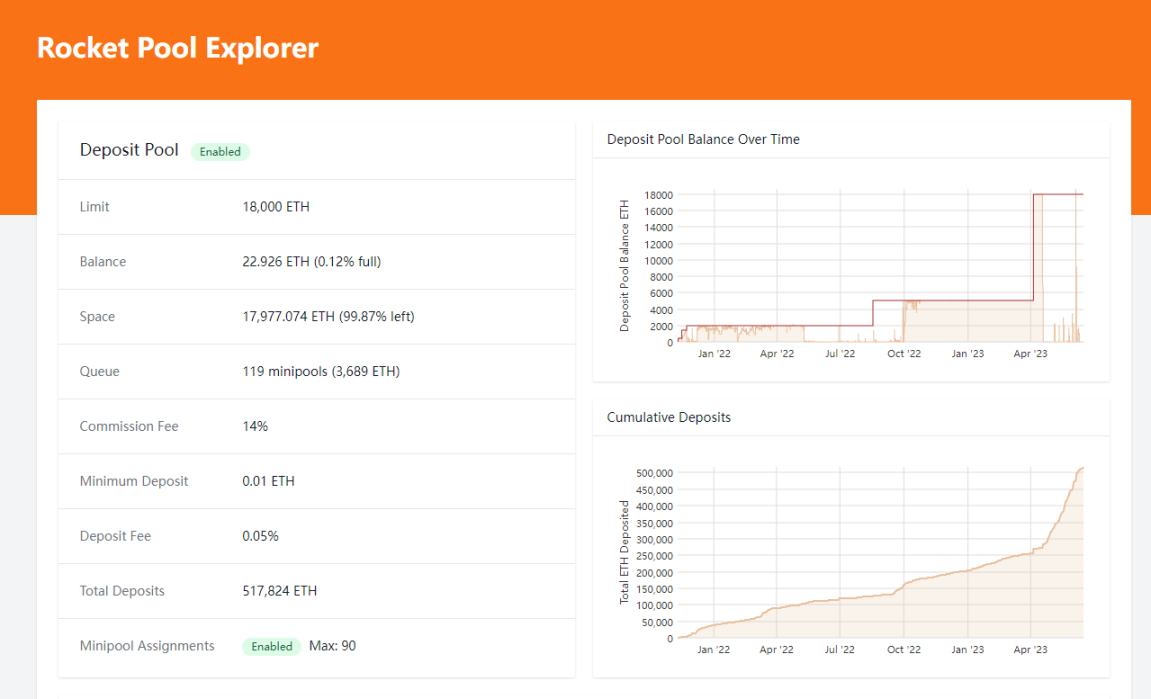Click the Enabled badge next to Deposit Pool

(220, 151)
